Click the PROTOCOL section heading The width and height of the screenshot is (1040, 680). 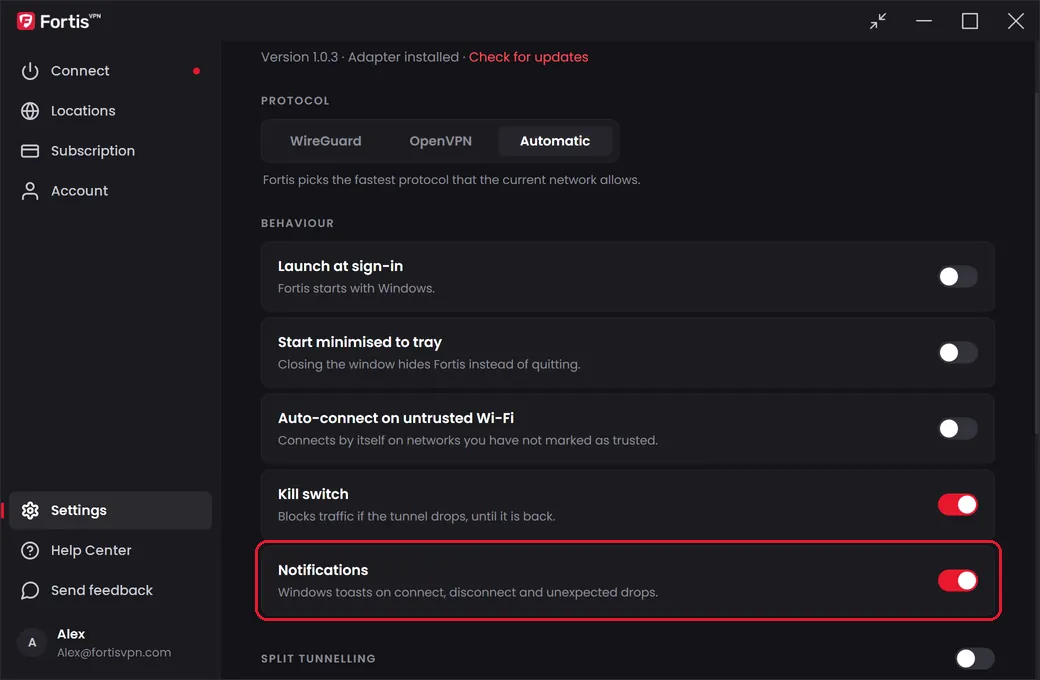pyautogui.click(x=295, y=101)
